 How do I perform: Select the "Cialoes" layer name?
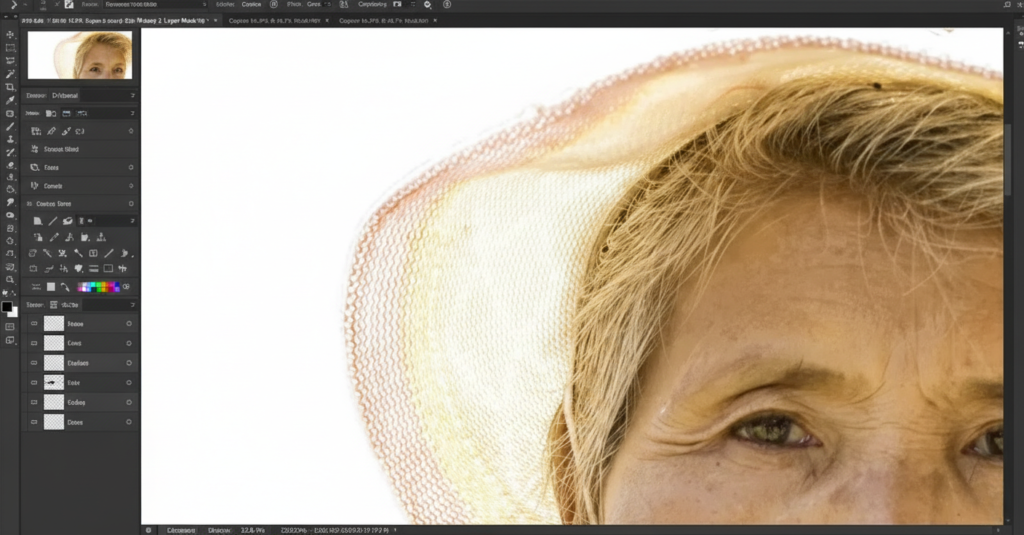tap(78, 363)
